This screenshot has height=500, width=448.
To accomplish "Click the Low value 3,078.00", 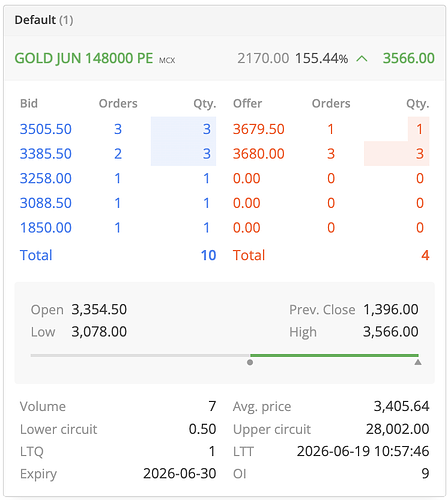I will click(x=99, y=332).
